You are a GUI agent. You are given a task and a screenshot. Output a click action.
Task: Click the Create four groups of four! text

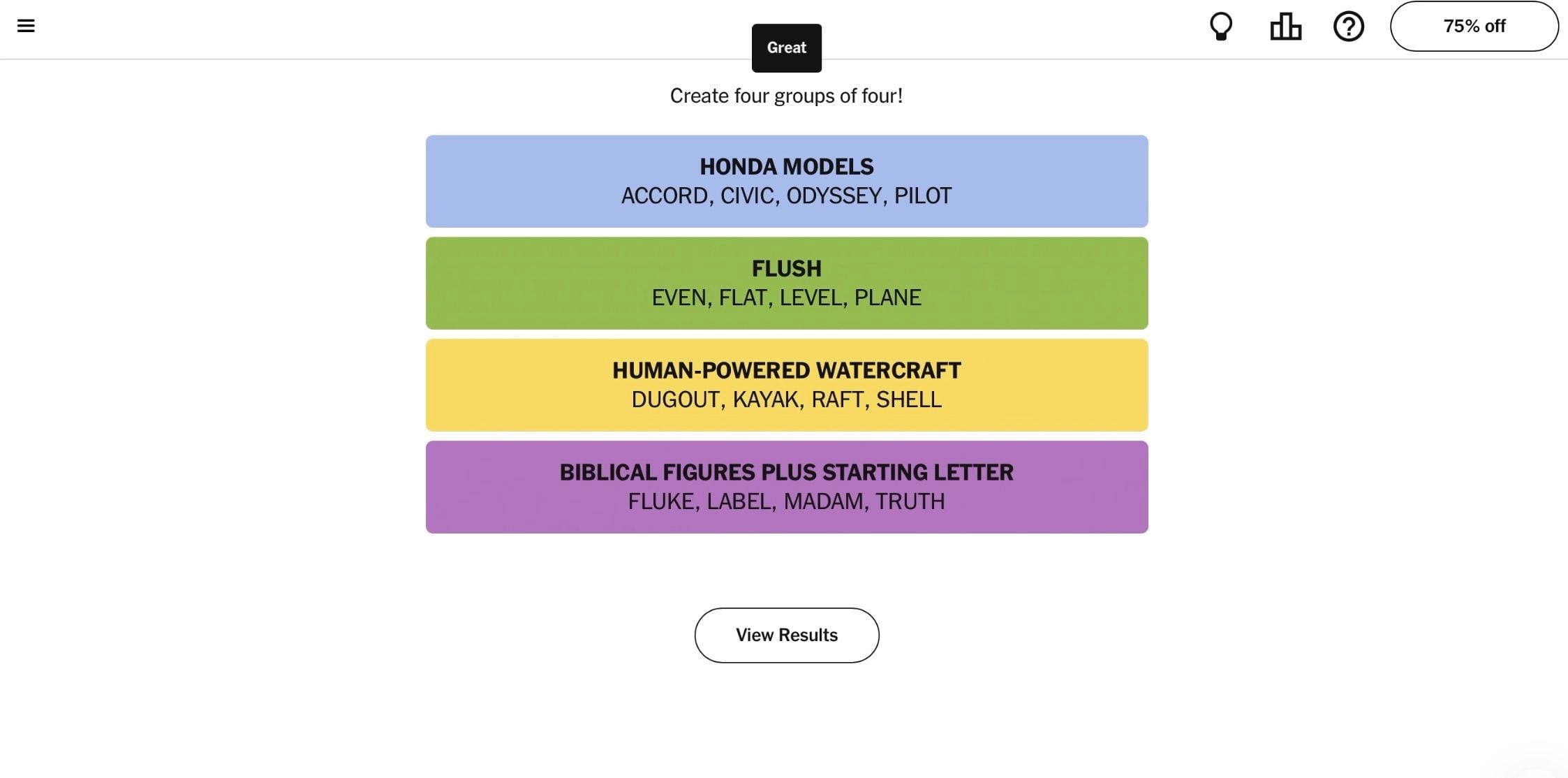point(786,96)
